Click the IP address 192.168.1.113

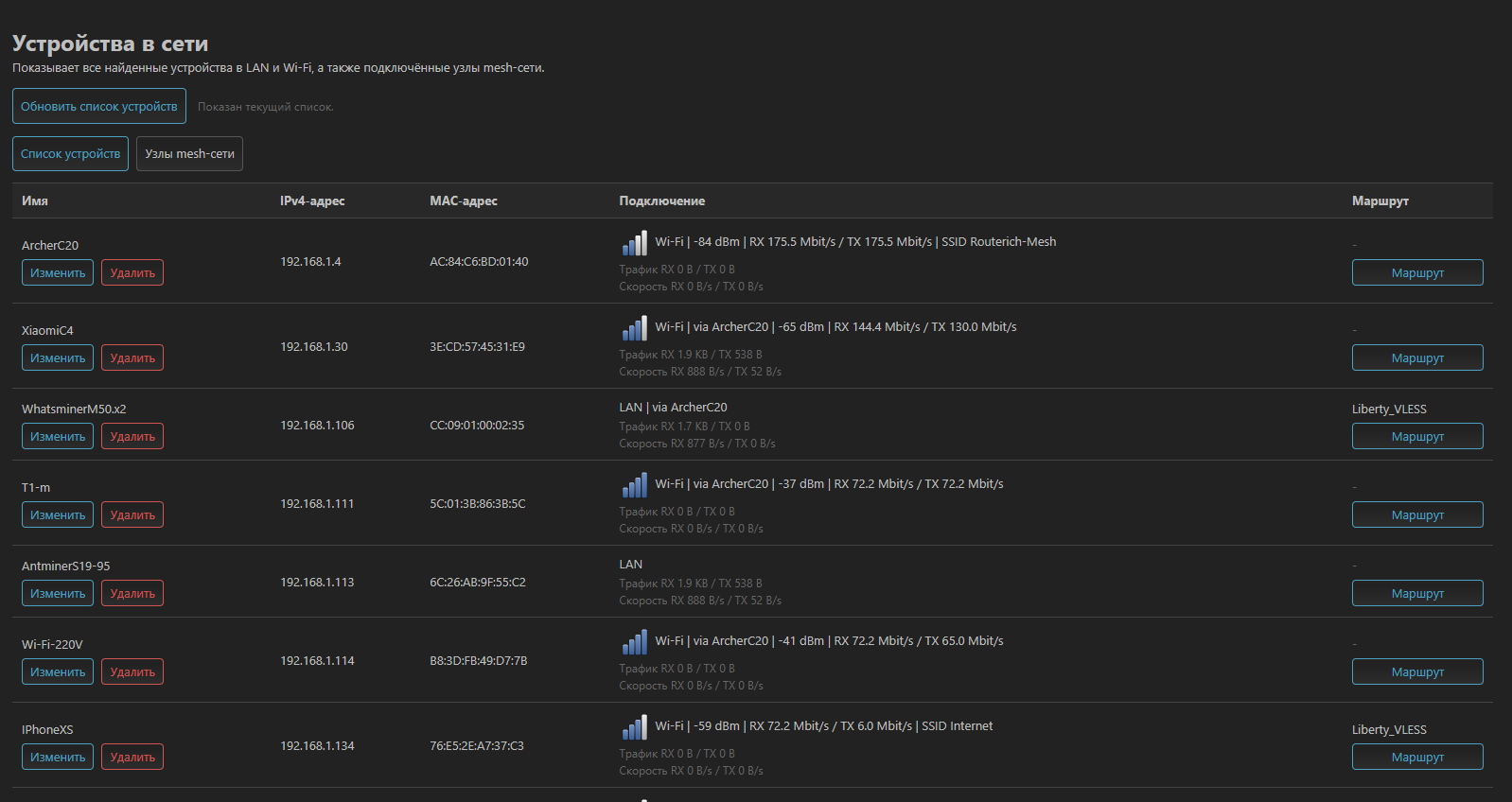click(317, 583)
